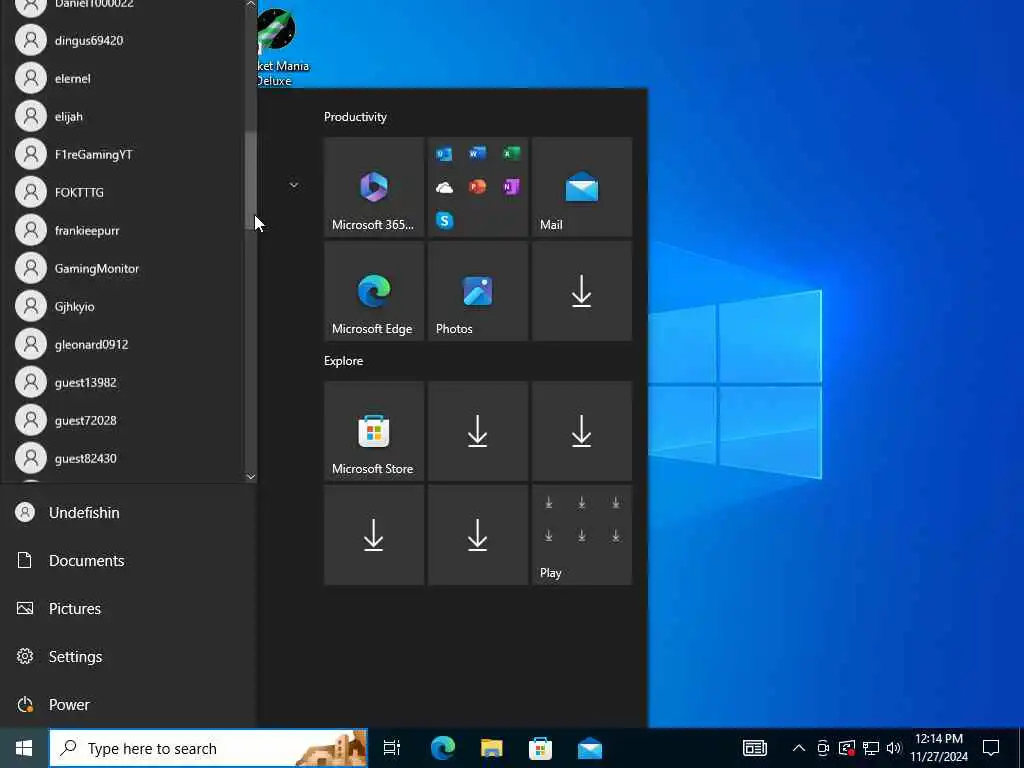Click the OneNote icon in Office folder tile

511,187
